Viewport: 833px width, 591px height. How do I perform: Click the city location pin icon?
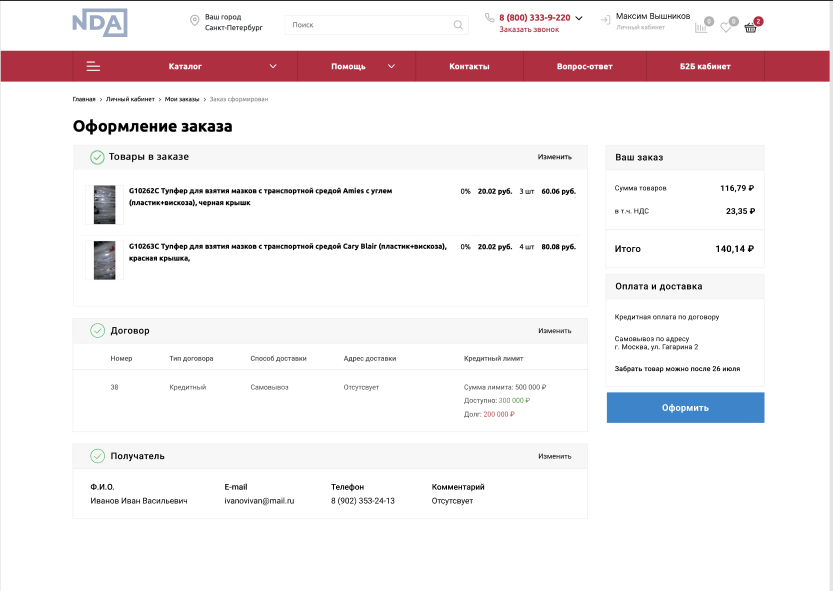[194, 22]
